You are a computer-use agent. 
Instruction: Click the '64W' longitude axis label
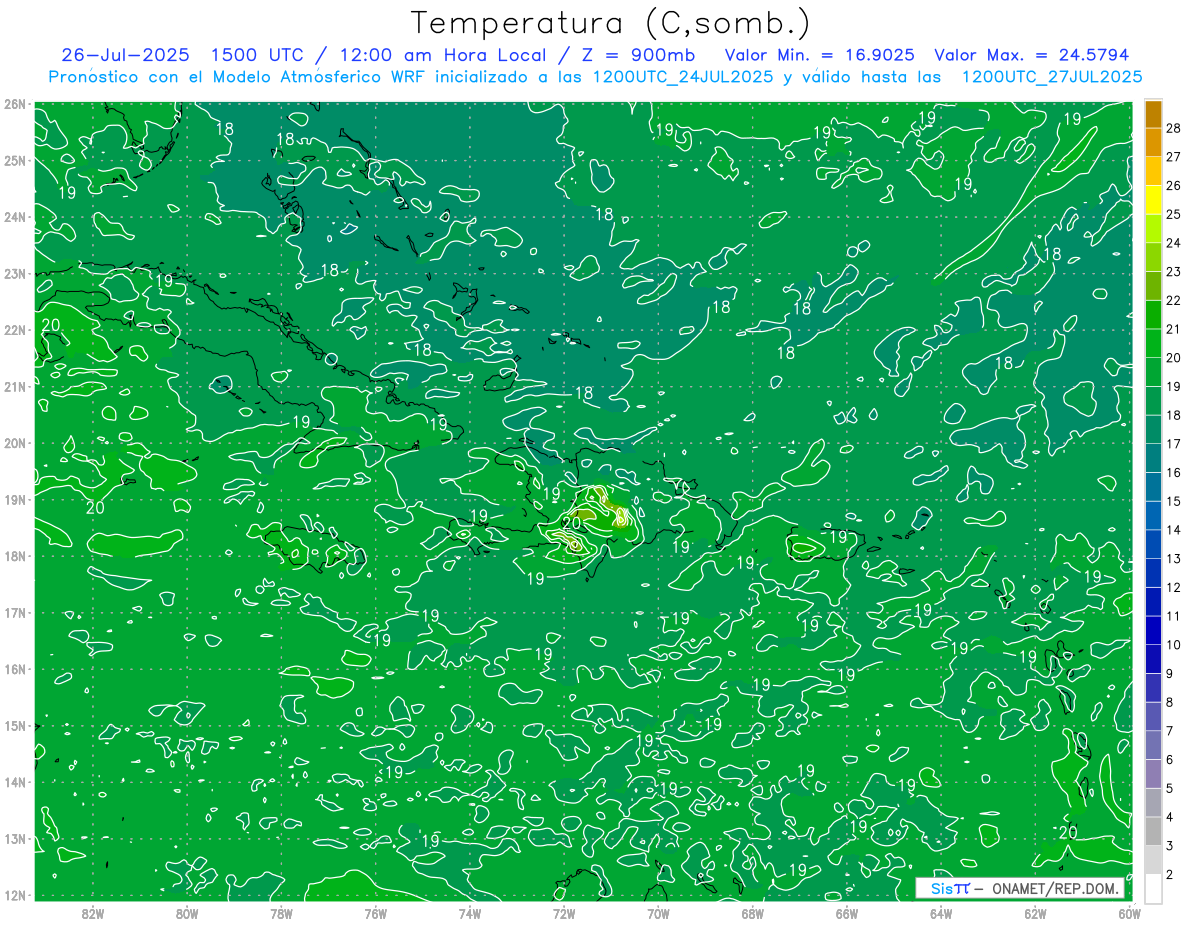[x=941, y=913]
